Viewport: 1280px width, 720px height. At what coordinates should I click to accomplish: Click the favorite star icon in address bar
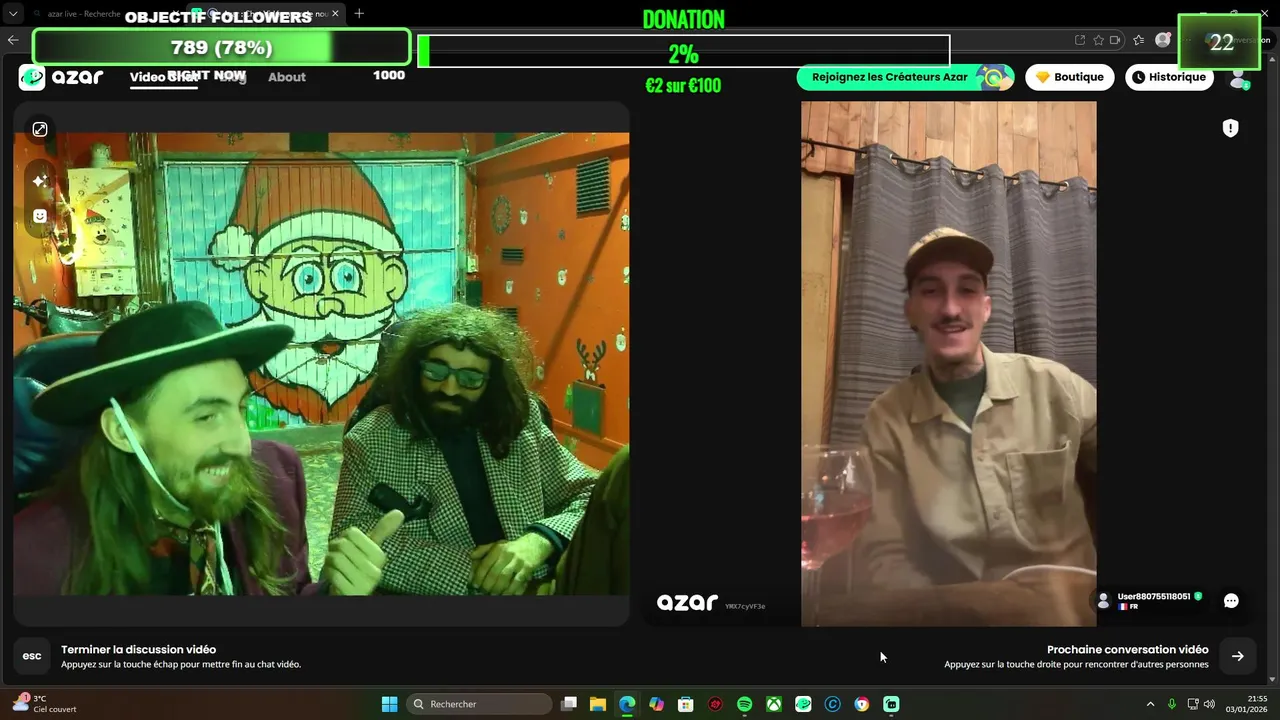1099,40
